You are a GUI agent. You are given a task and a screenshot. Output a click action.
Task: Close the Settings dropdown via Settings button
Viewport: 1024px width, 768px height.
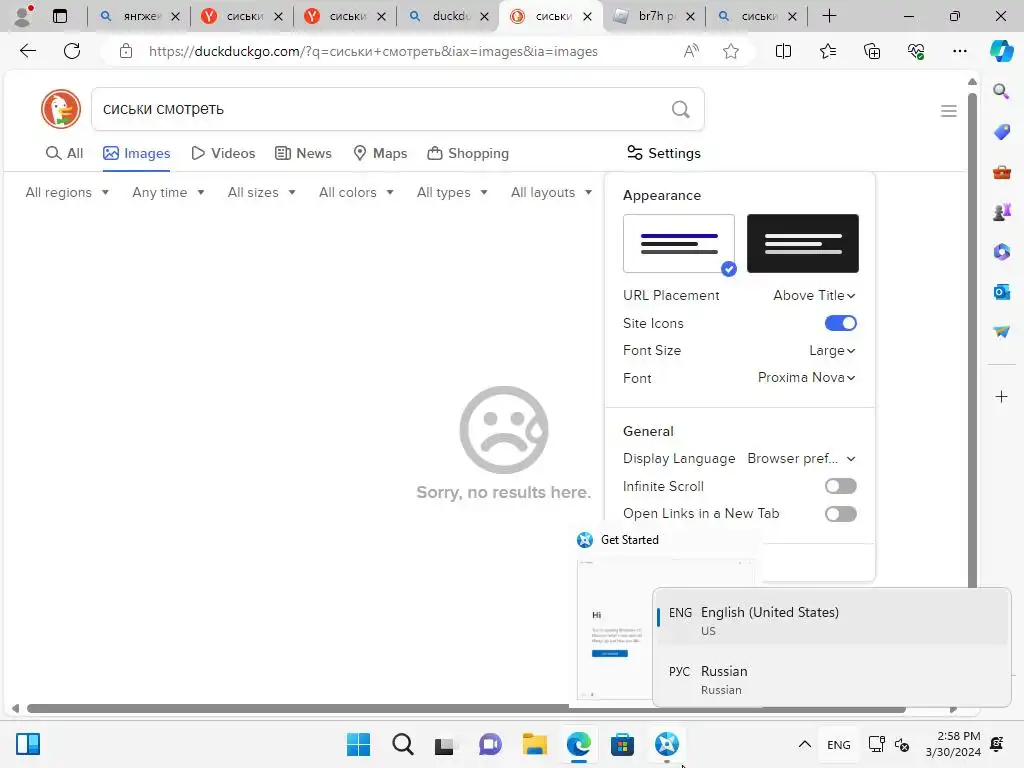[664, 153]
